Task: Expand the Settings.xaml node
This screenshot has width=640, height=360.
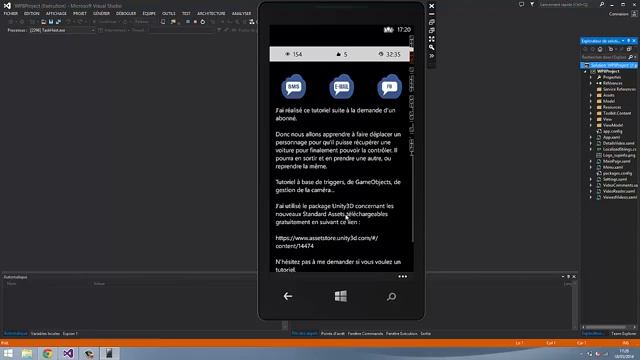Action: coord(591,179)
